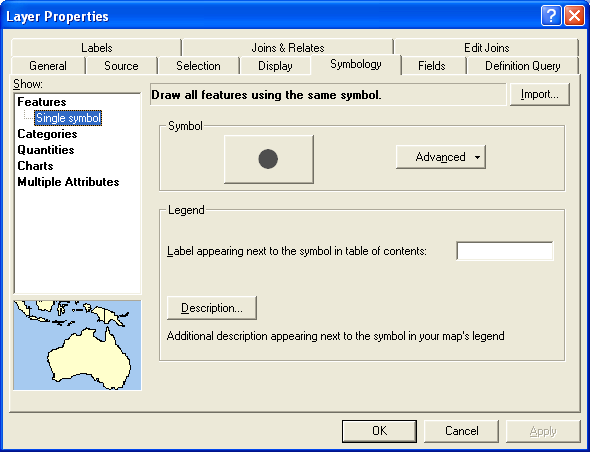Switch to the Labels tab

click(97, 48)
